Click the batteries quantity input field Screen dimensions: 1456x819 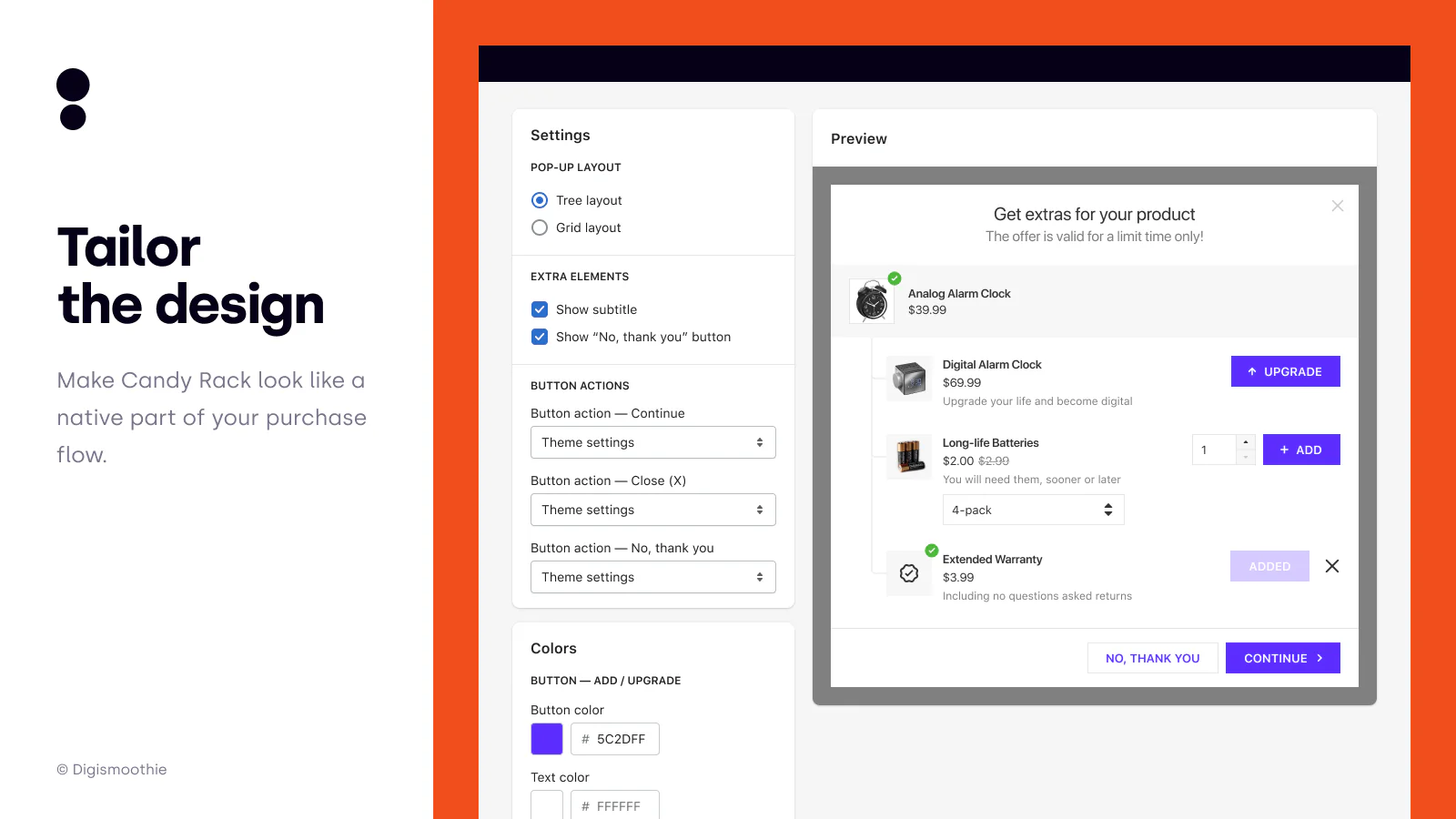coord(1214,450)
